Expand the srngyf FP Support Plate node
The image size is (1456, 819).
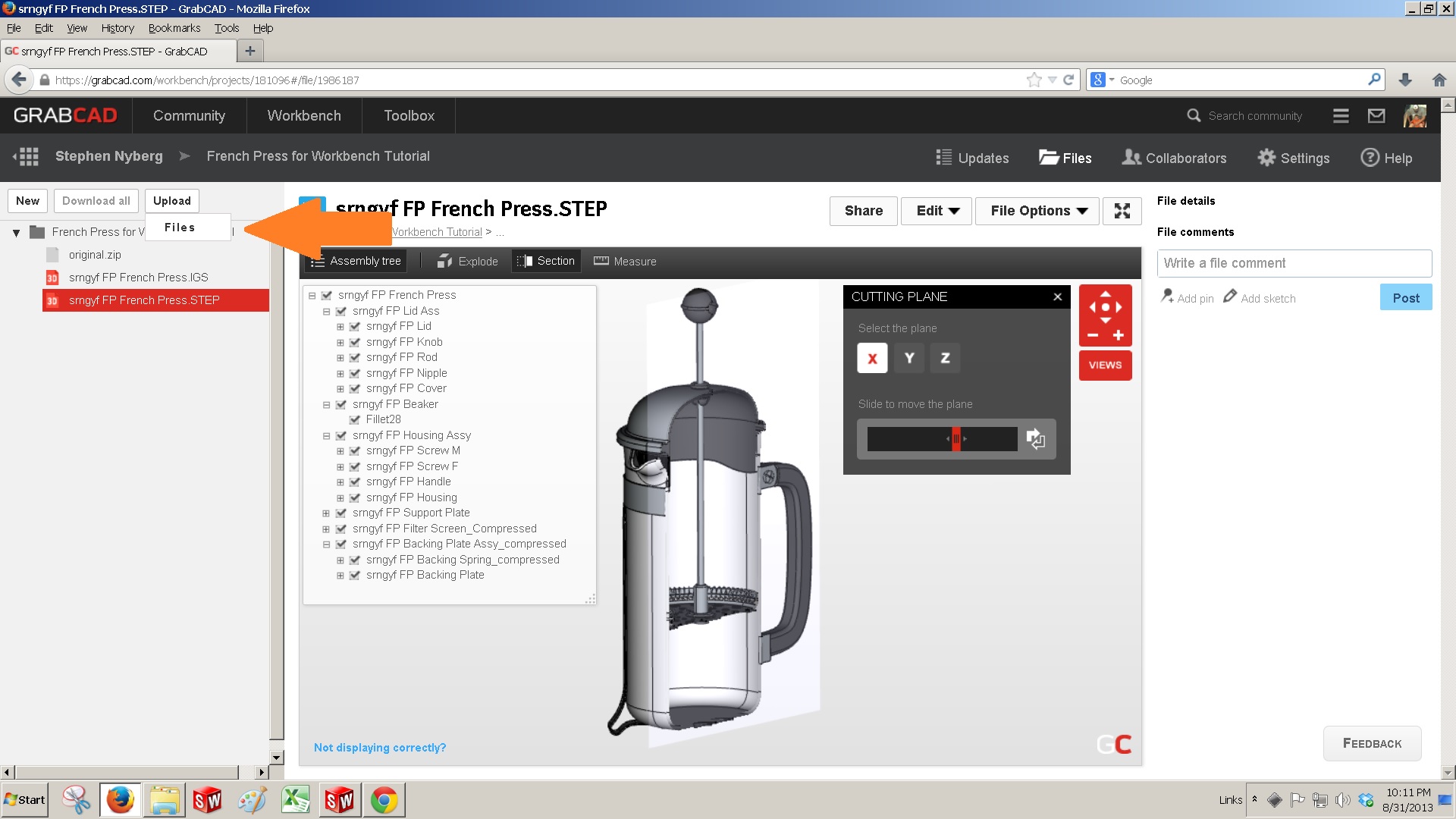tap(326, 513)
